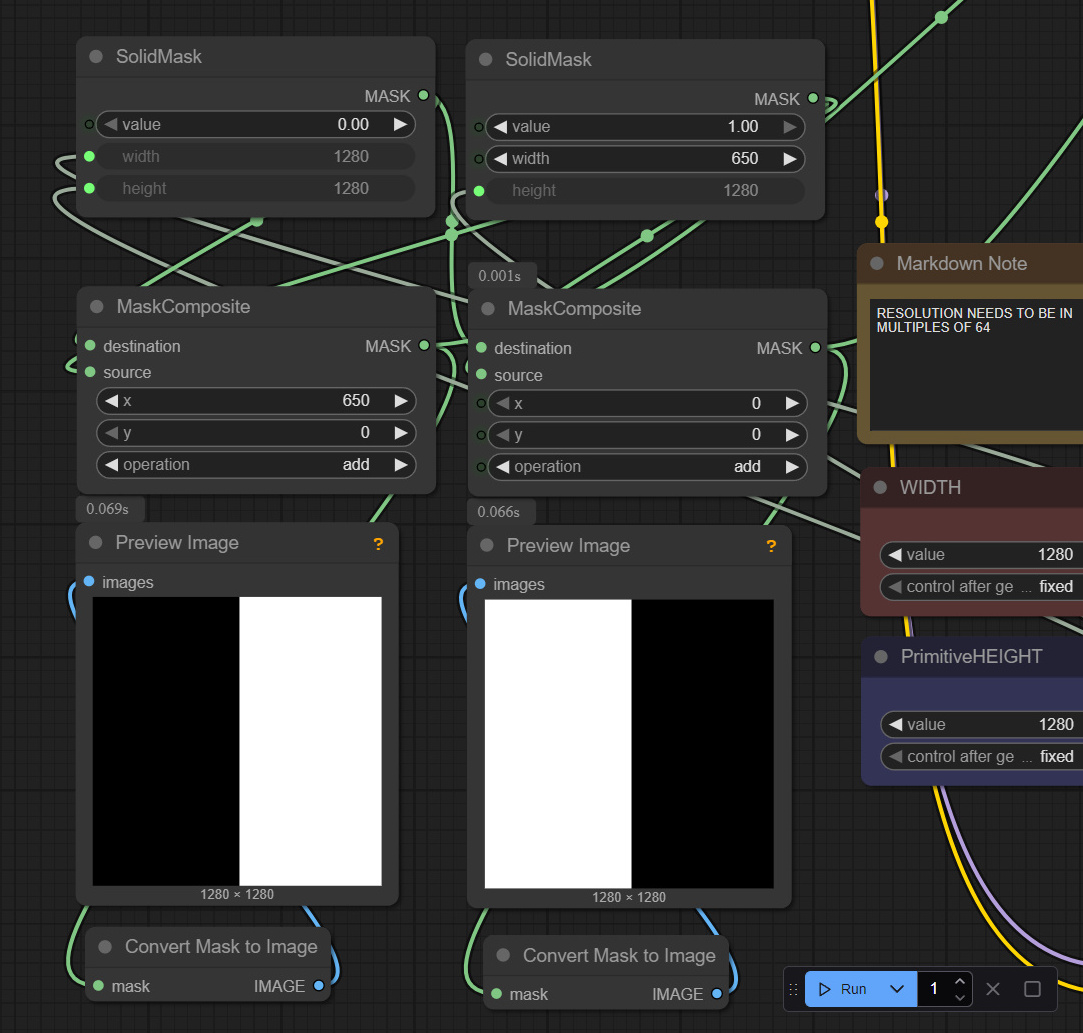Open help on Preview Image timed 0.066s
1083x1033 pixels.
click(x=771, y=546)
